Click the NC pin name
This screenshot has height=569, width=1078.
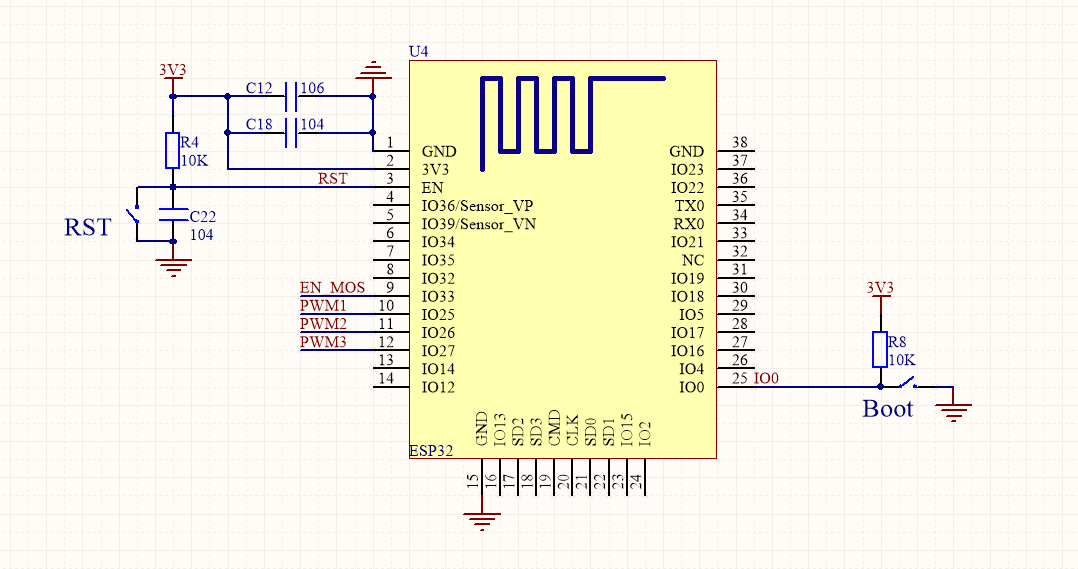[693, 260]
